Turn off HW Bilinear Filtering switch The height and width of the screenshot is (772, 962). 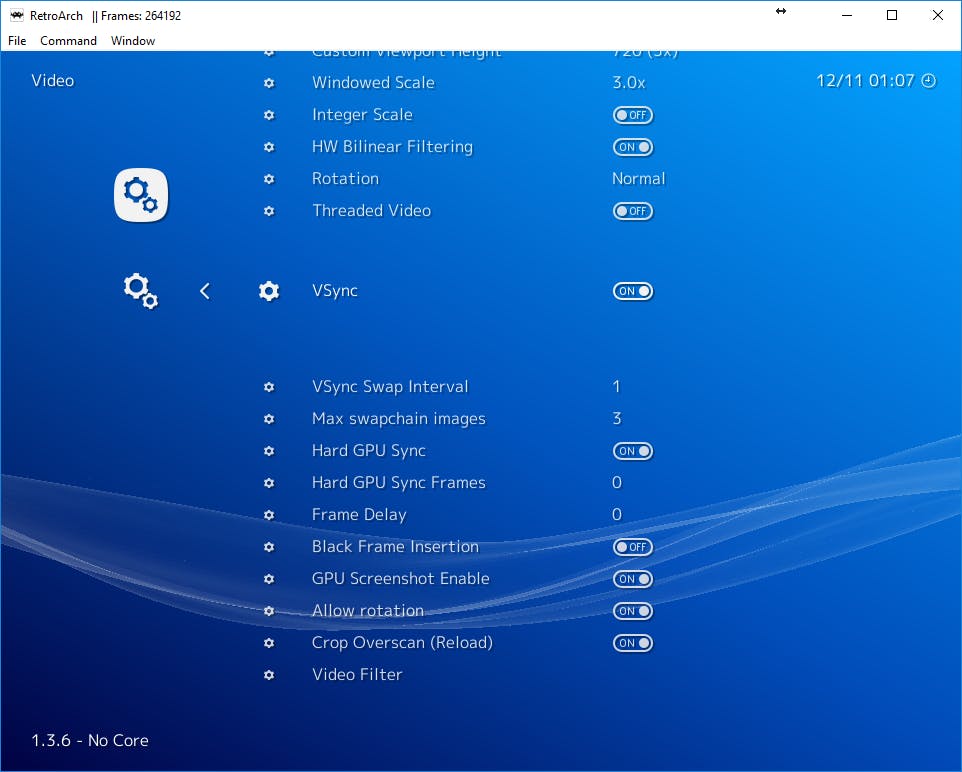(633, 147)
